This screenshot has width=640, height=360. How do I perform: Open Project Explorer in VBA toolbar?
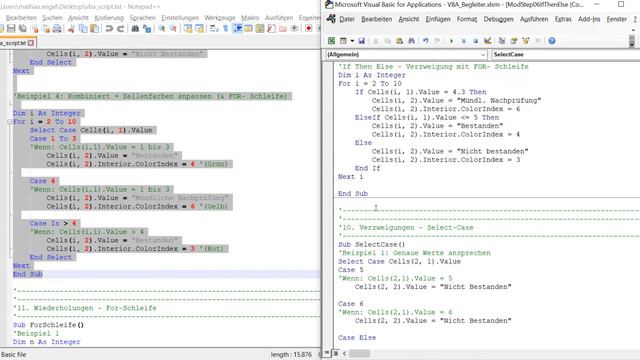tap(502, 41)
